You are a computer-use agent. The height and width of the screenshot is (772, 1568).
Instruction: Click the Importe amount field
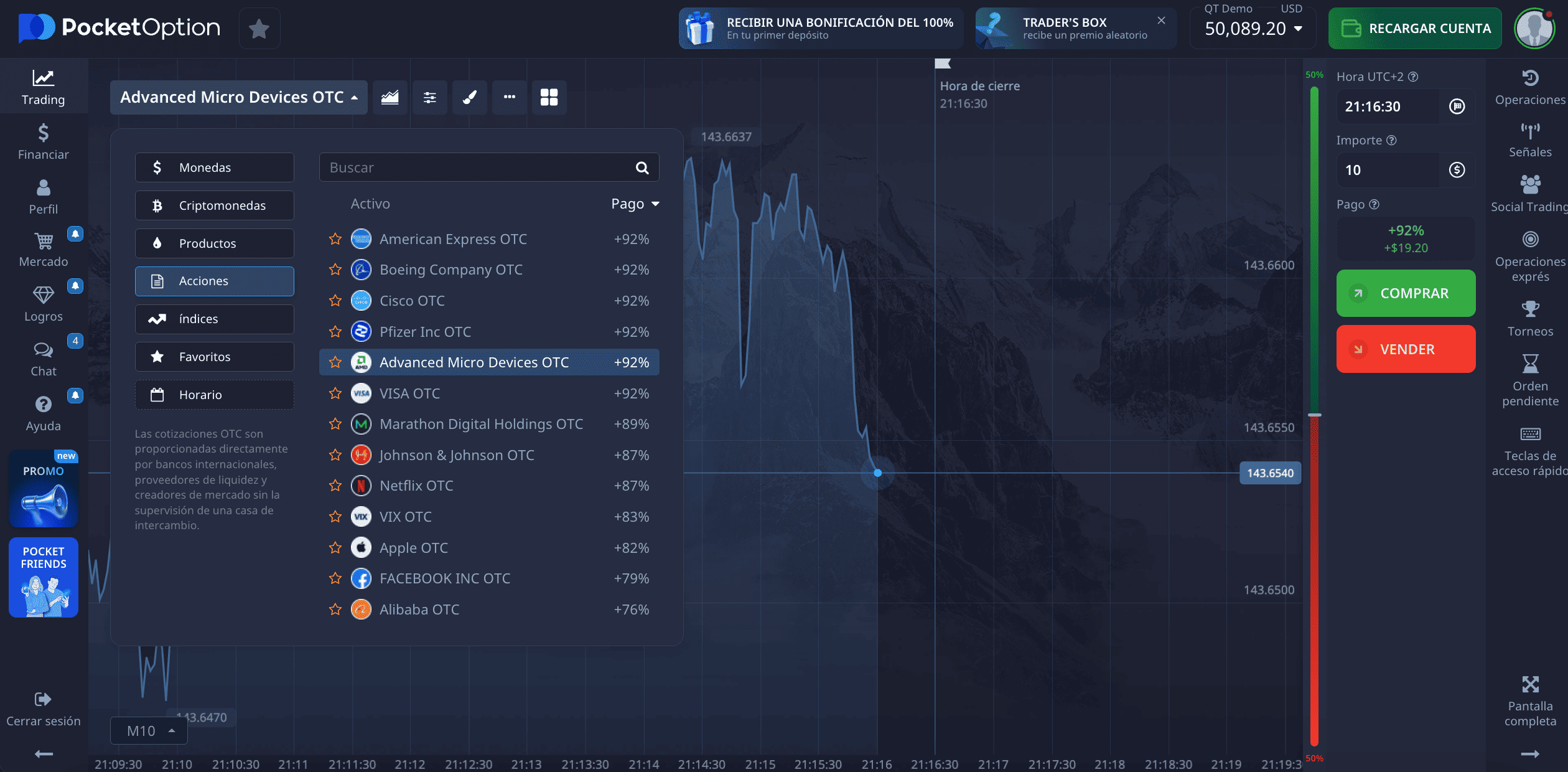(x=1388, y=170)
